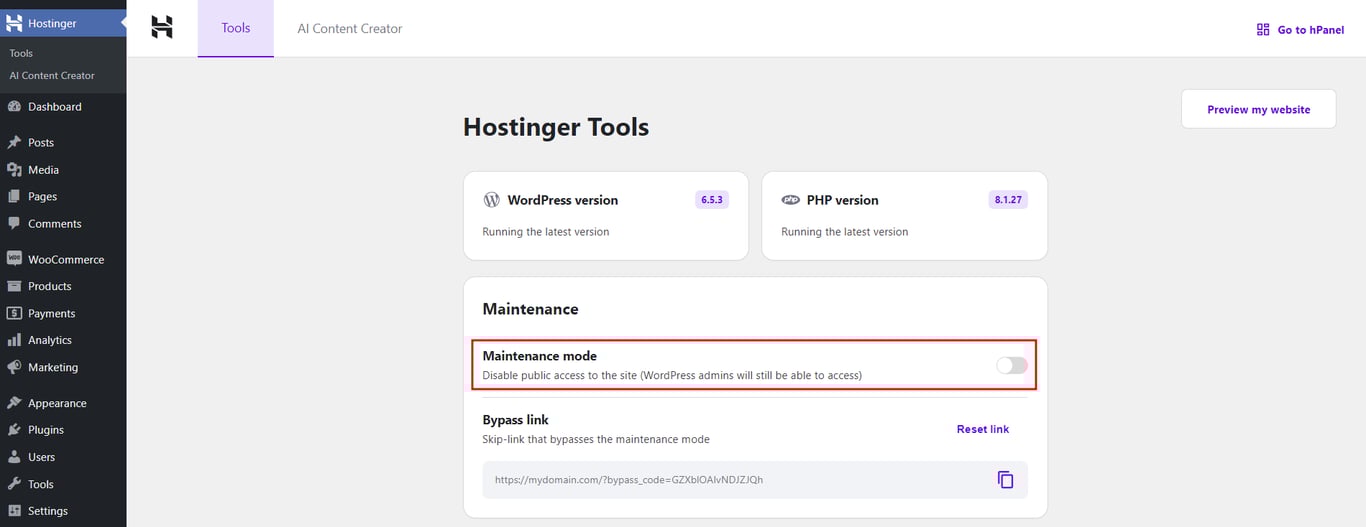Click the WordPress logo icon in version card
Screen dimensions: 1366x527
pos(491,200)
